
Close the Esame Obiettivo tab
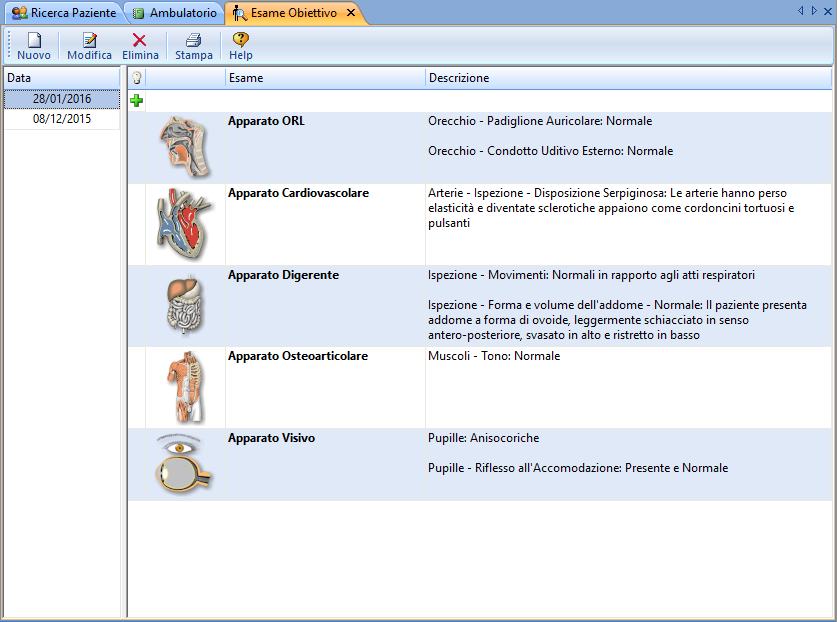coord(351,12)
